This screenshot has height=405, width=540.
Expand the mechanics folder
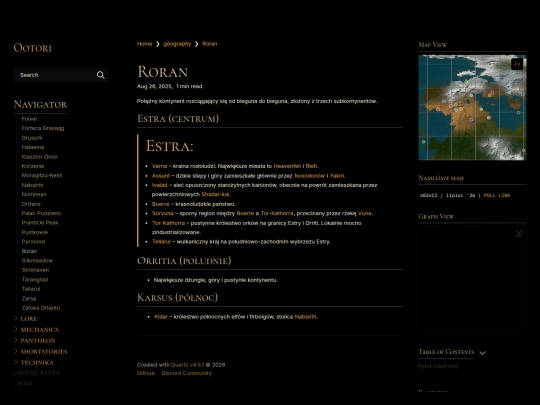(39, 330)
